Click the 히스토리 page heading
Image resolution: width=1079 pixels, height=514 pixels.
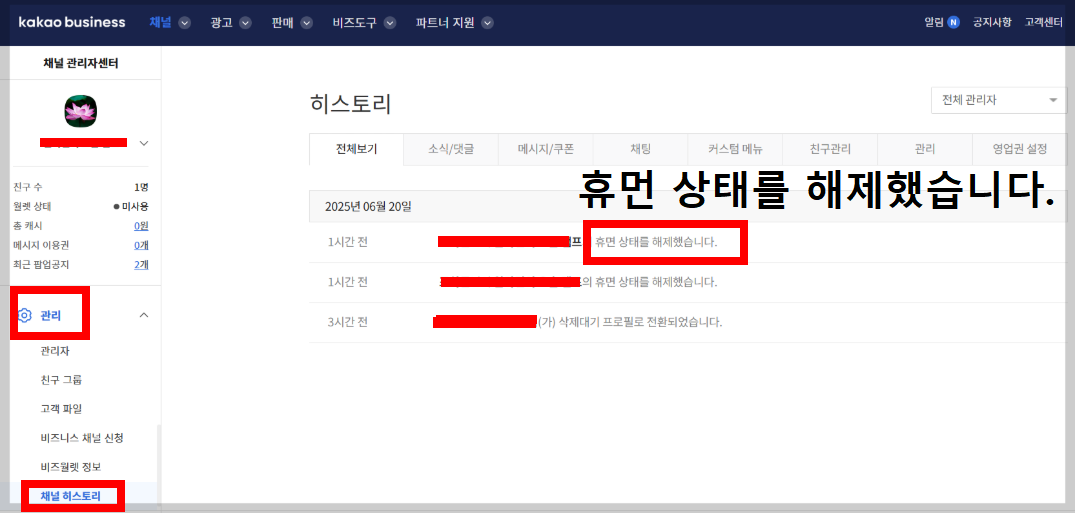[351, 105]
